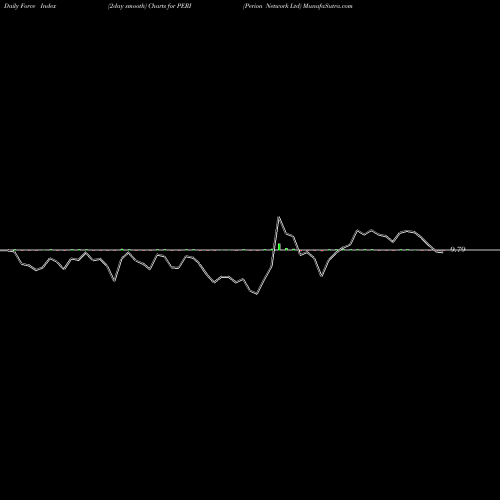Image resolution: width=500 pixels, height=500 pixels.
Task: Click the tall green bar on the zero line
Action: (279, 246)
